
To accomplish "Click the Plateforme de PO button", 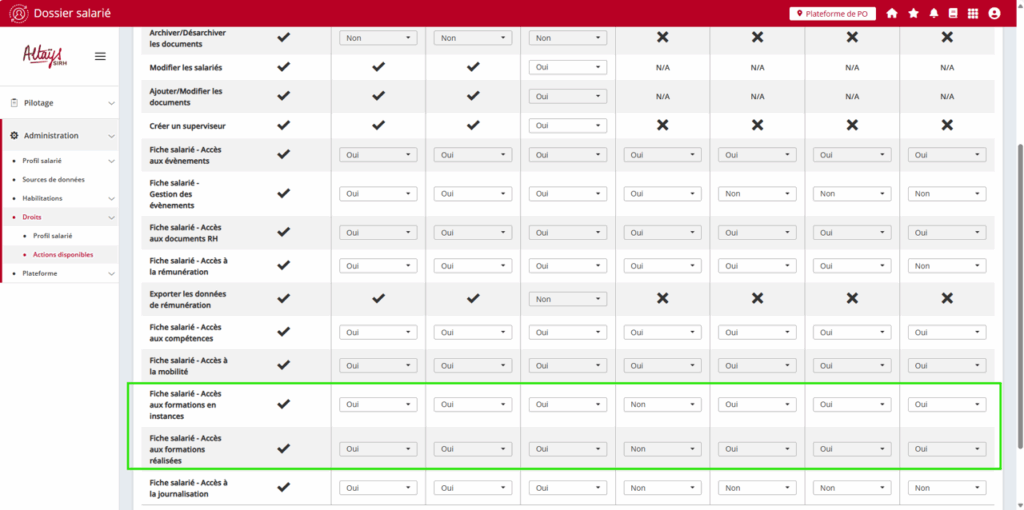I will 832,13.
